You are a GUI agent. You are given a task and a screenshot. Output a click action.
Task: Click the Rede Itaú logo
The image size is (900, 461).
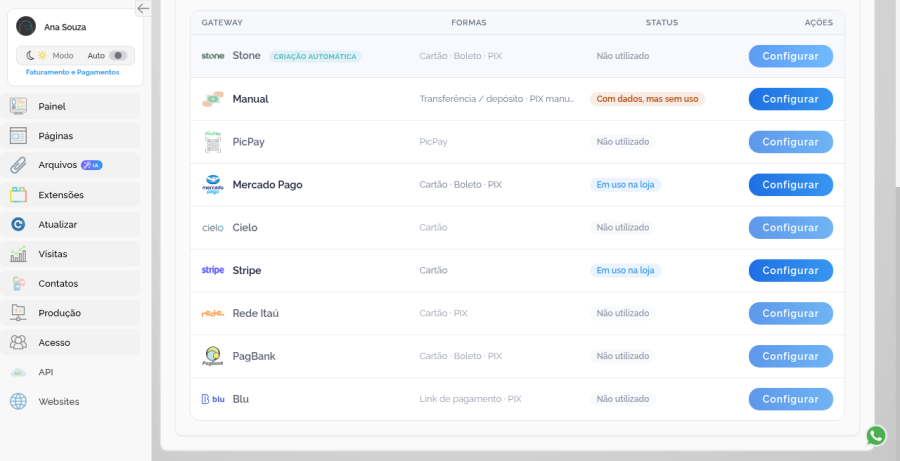pos(213,313)
